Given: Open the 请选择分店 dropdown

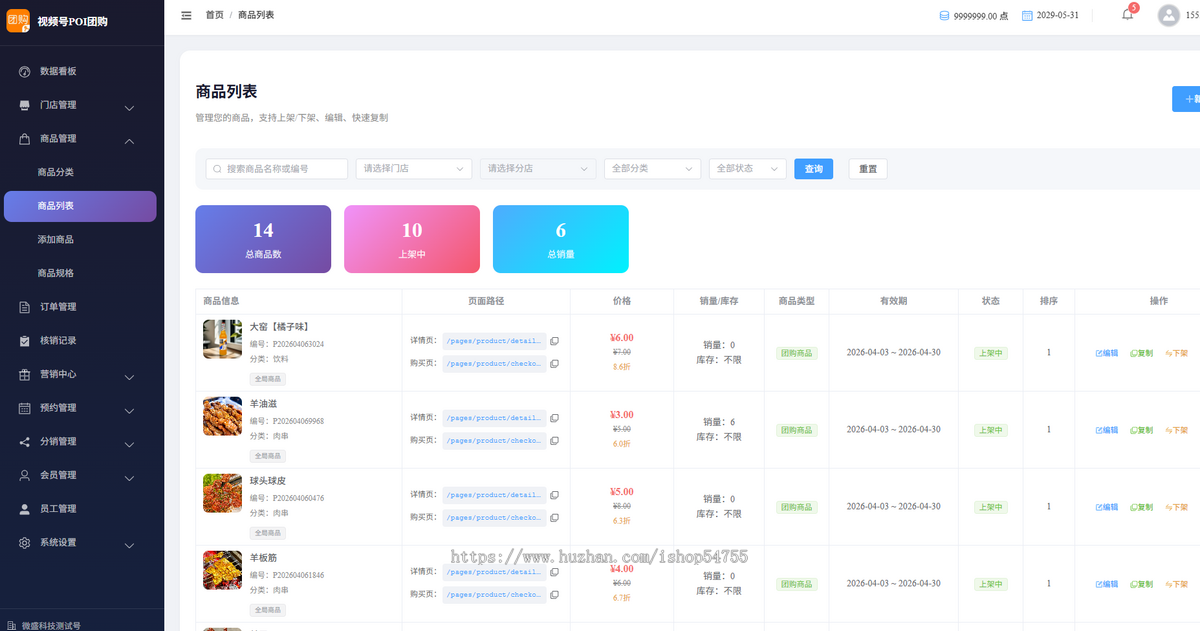Looking at the screenshot, I should [x=538, y=169].
